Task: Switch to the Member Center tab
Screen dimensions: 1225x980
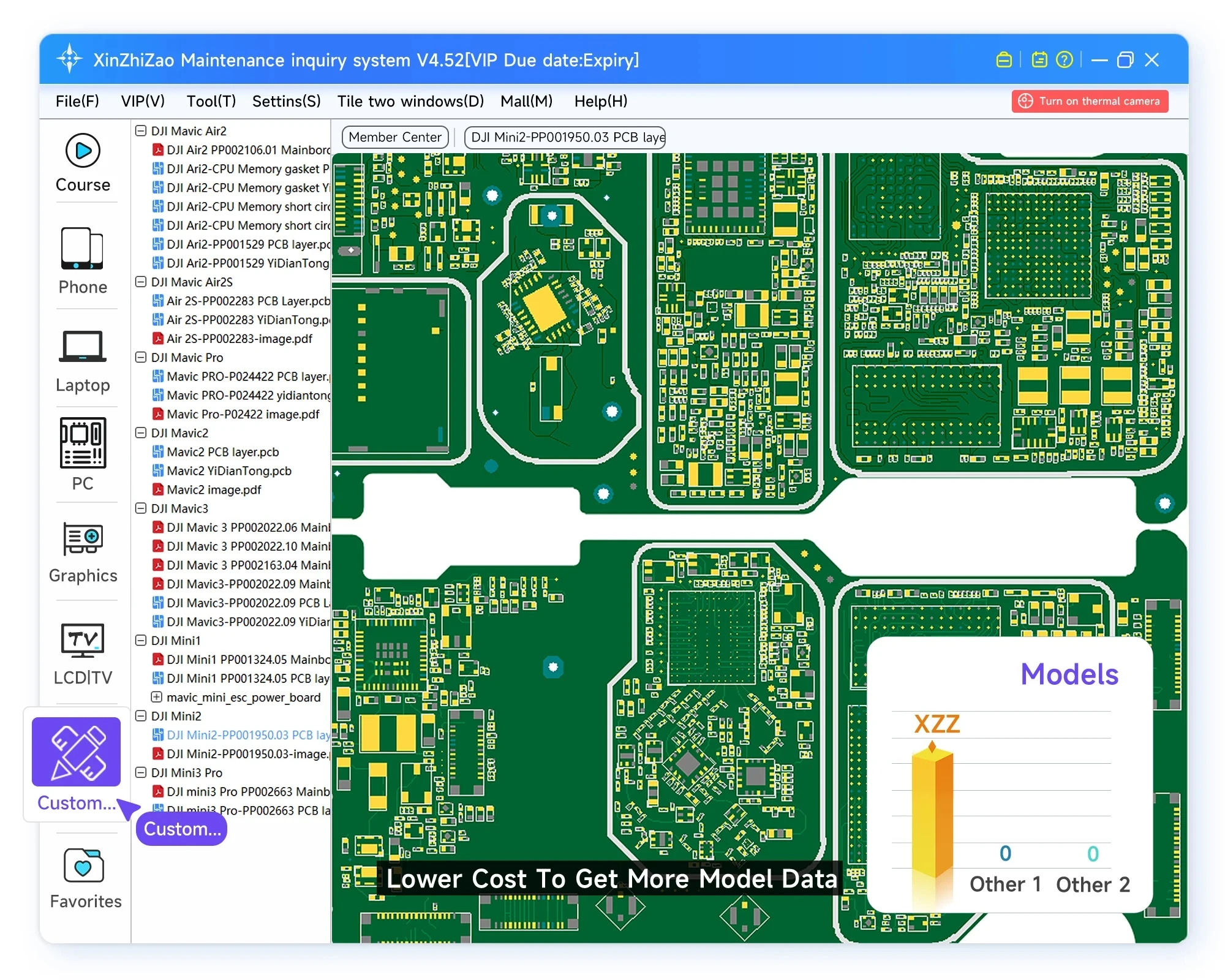Action: [x=395, y=137]
